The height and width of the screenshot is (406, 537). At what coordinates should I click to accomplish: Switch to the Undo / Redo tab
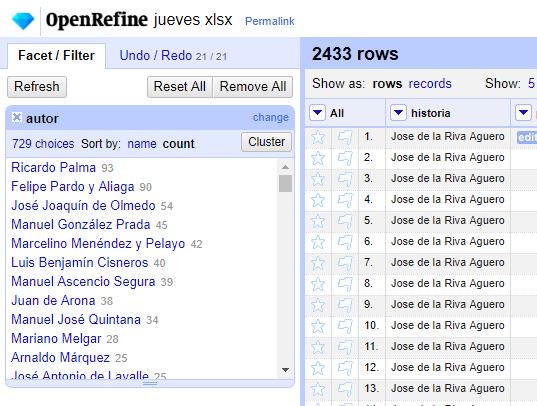tap(173, 56)
